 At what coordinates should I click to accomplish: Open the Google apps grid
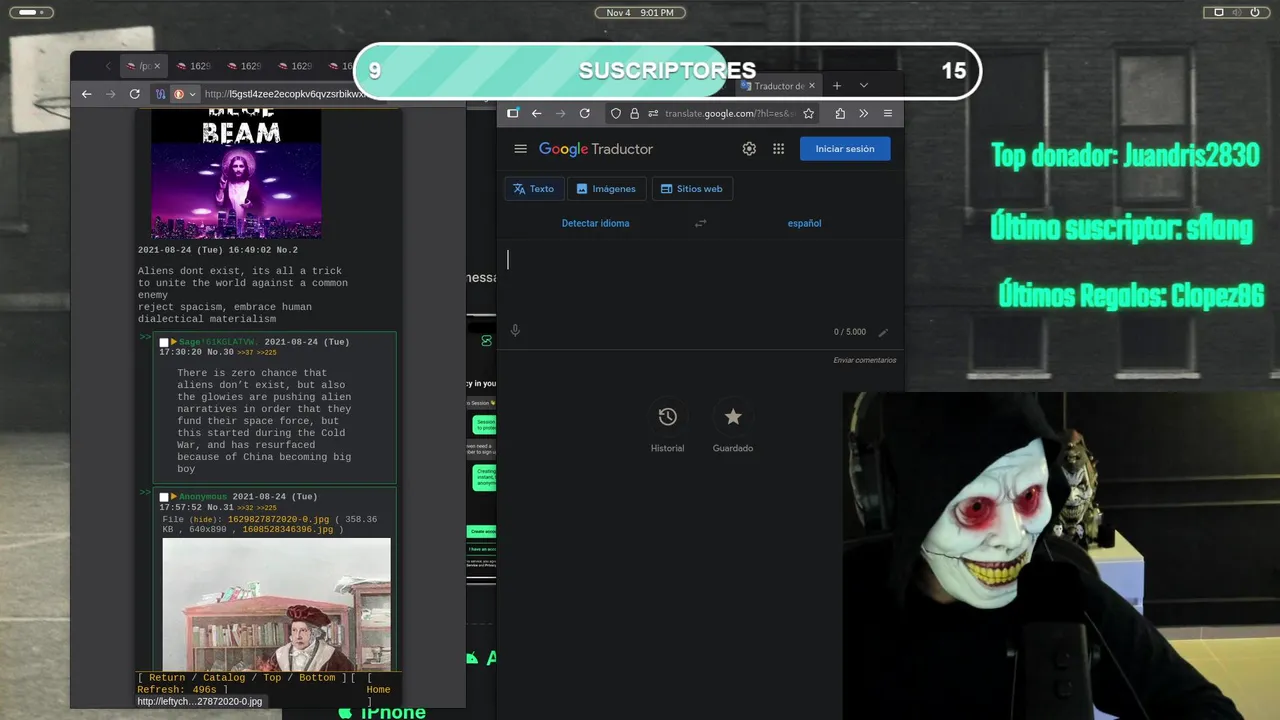[x=778, y=149]
